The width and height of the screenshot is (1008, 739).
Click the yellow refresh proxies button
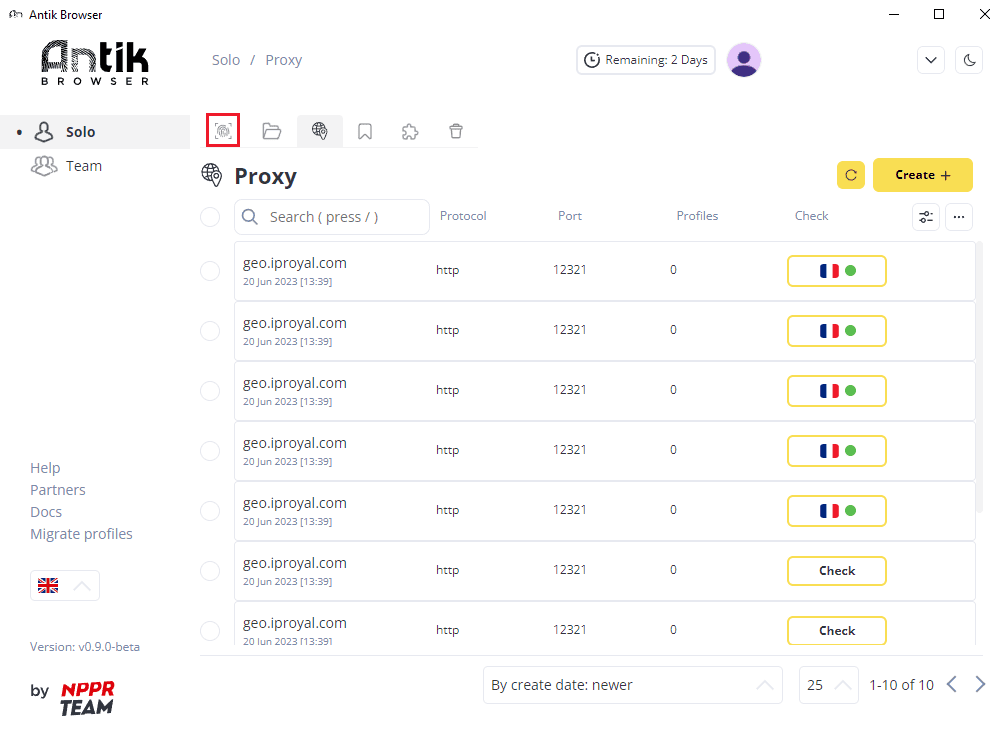point(850,175)
